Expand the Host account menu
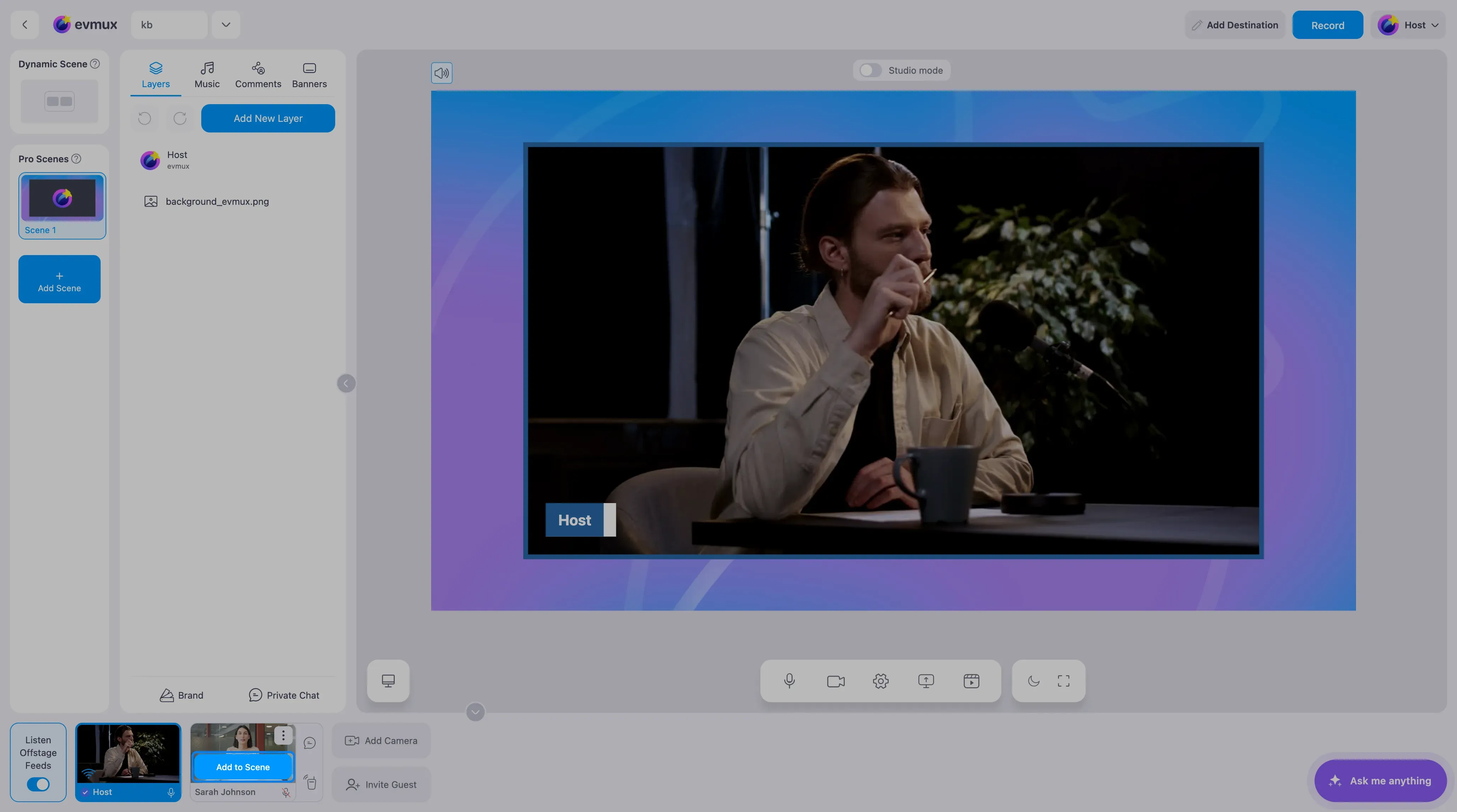This screenshot has height=812, width=1457. [1408, 25]
